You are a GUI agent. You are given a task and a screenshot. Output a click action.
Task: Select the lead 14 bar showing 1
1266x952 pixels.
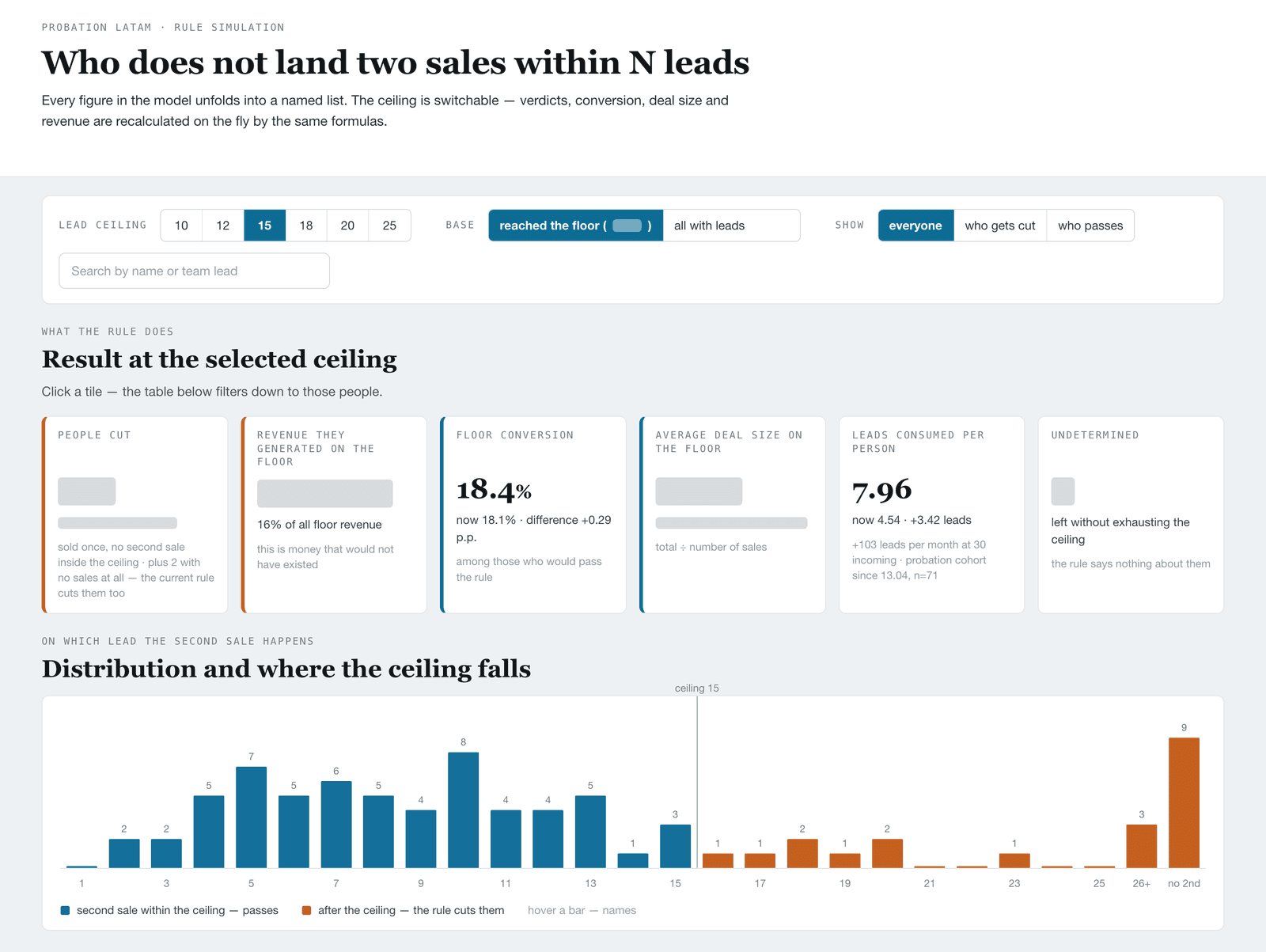pos(633,861)
